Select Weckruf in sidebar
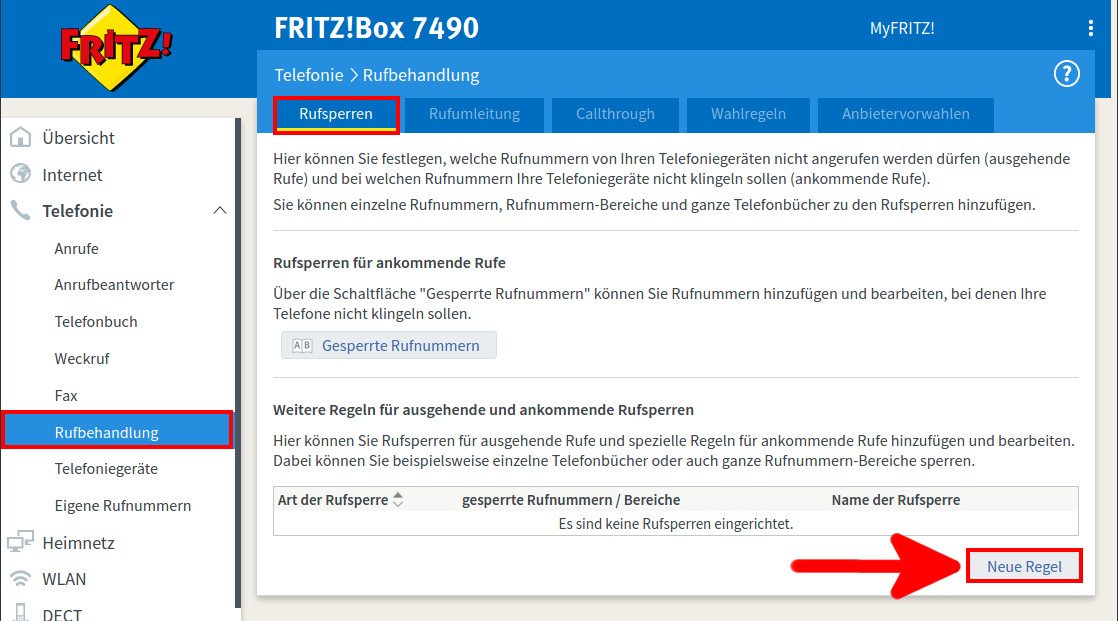Image resolution: width=1118 pixels, height=621 pixels. tap(81, 359)
